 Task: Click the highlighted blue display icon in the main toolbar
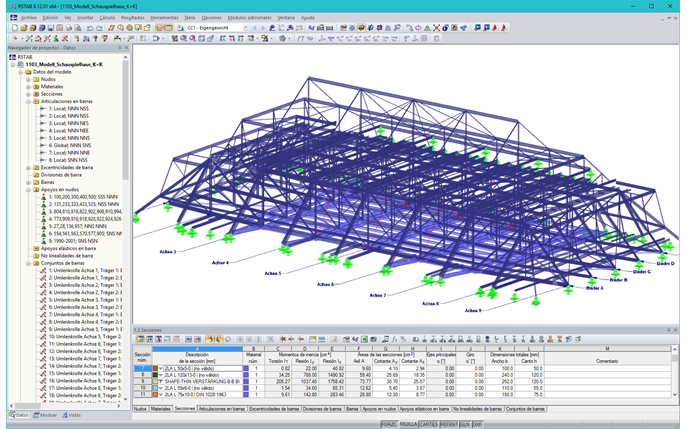(x=361, y=28)
